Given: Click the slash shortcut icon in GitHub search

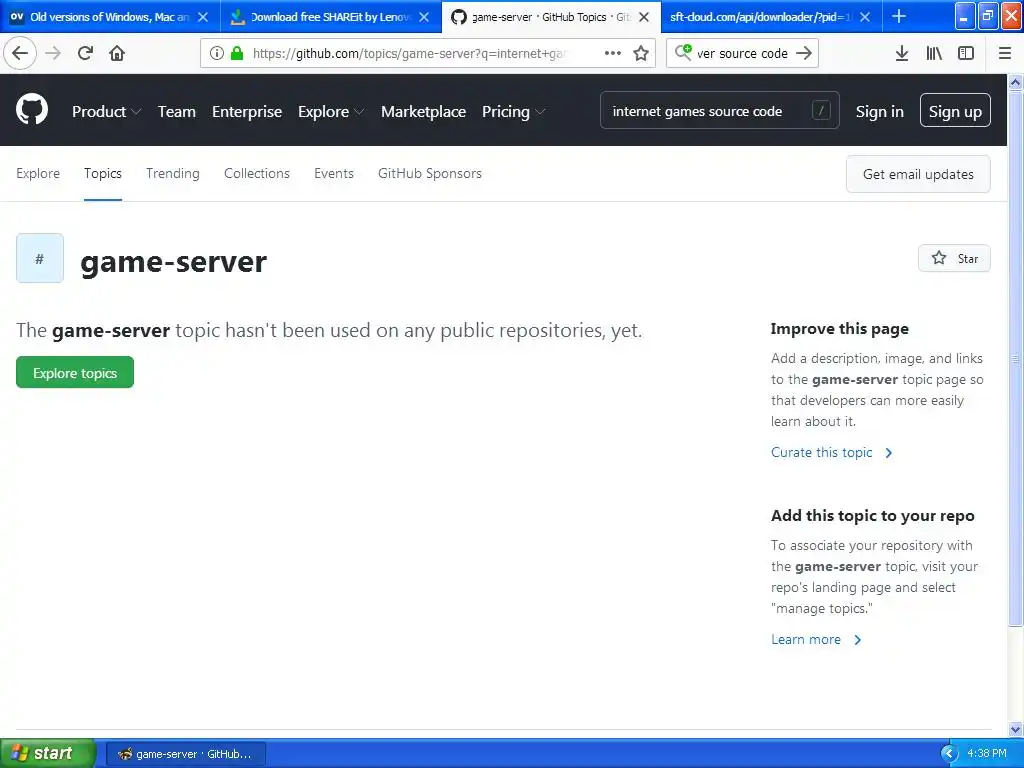Looking at the screenshot, I should (x=821, y=110).
